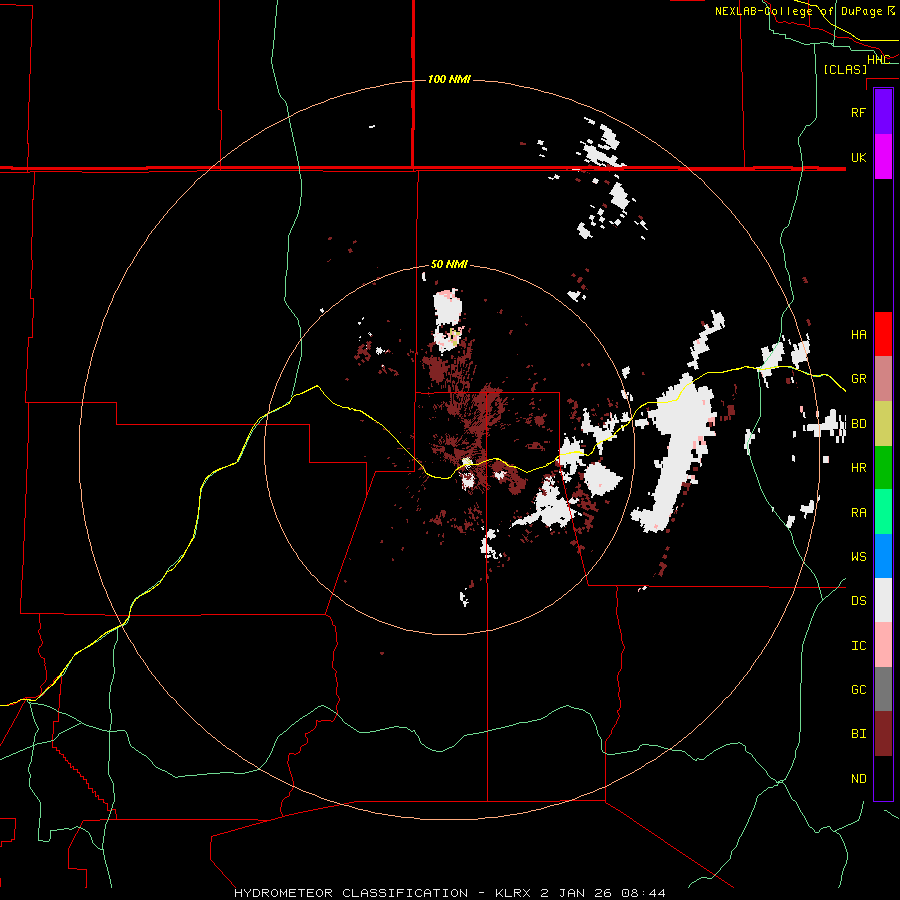The image size is (900, 900).
Task: Click the 100 NMI range ring label
Action: [449, 79]
